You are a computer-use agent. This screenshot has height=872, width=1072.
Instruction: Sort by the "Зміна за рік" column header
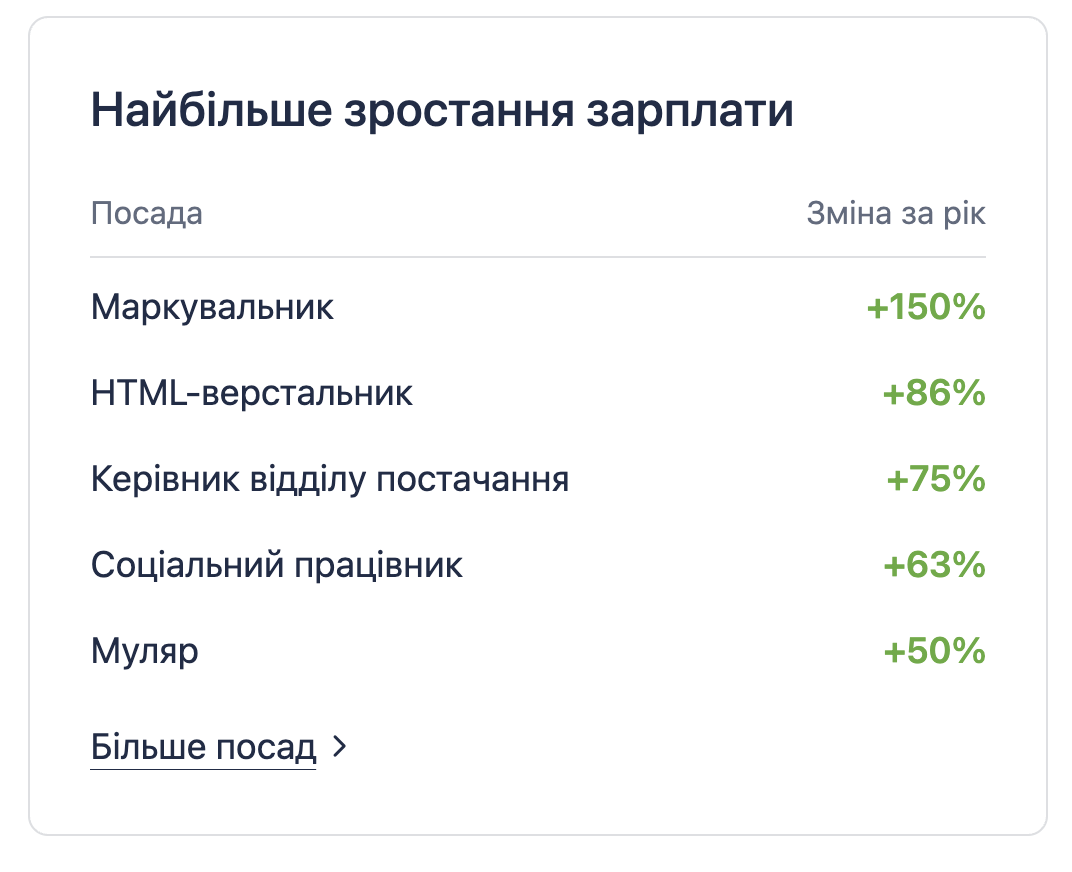[x=895, y=213]
